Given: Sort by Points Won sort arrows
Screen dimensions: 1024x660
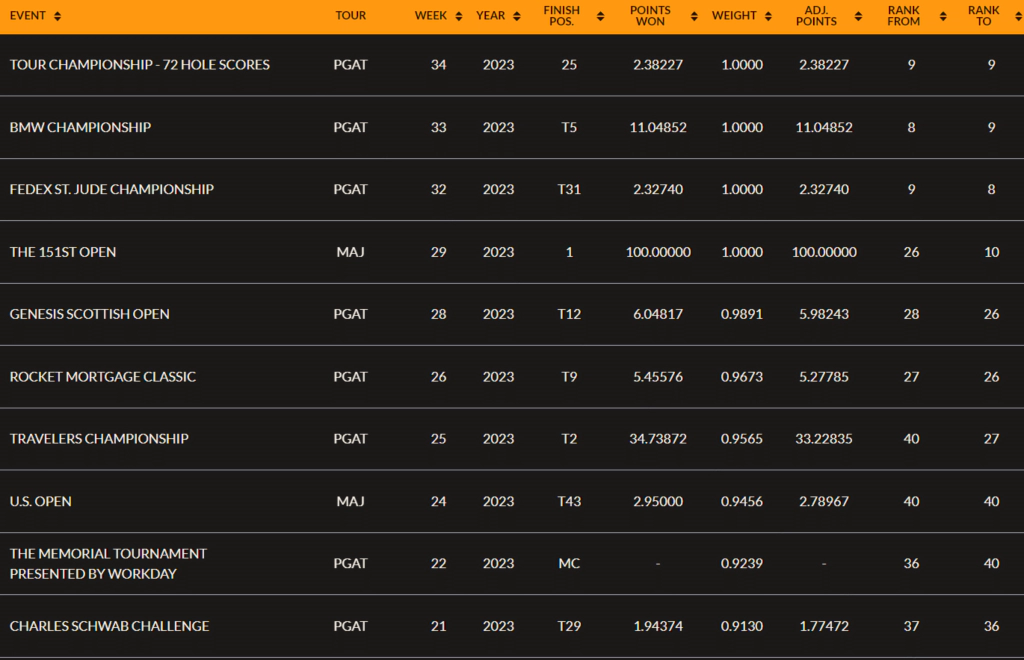Looking at the screenshot, I should (694, 16).
